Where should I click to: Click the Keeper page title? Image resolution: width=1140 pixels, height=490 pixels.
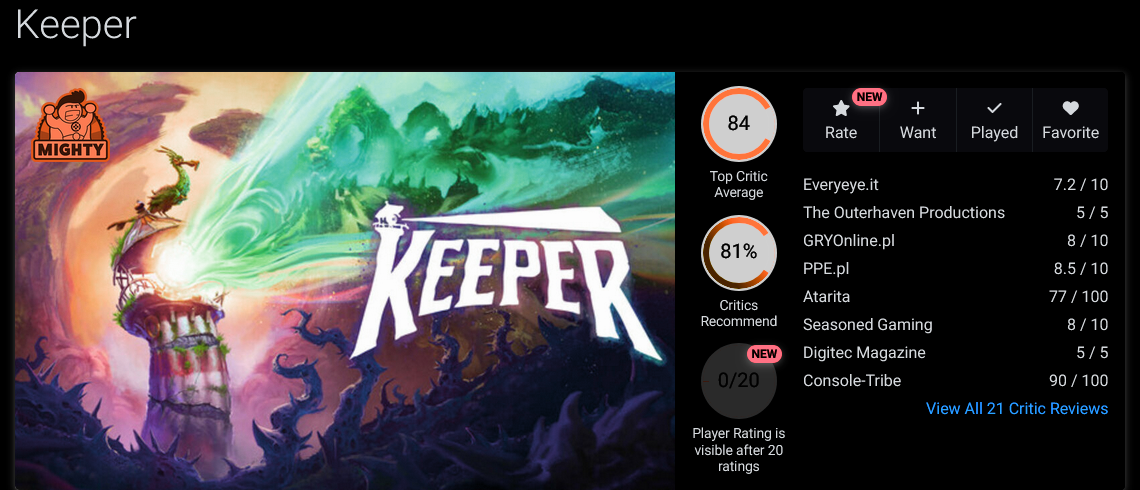coord(76,24)
